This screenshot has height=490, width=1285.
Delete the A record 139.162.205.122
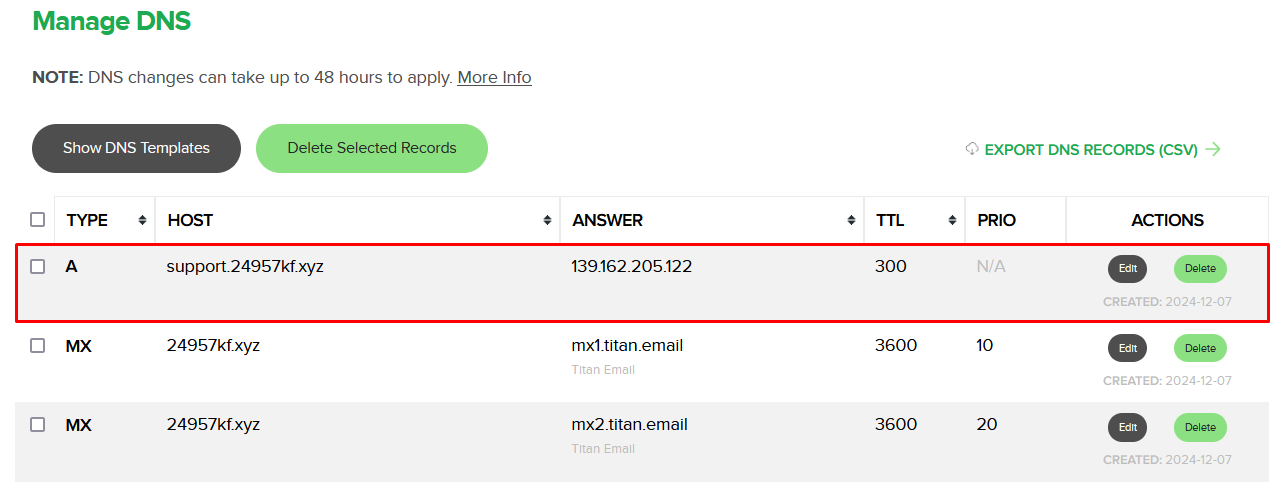(1200, 269)
